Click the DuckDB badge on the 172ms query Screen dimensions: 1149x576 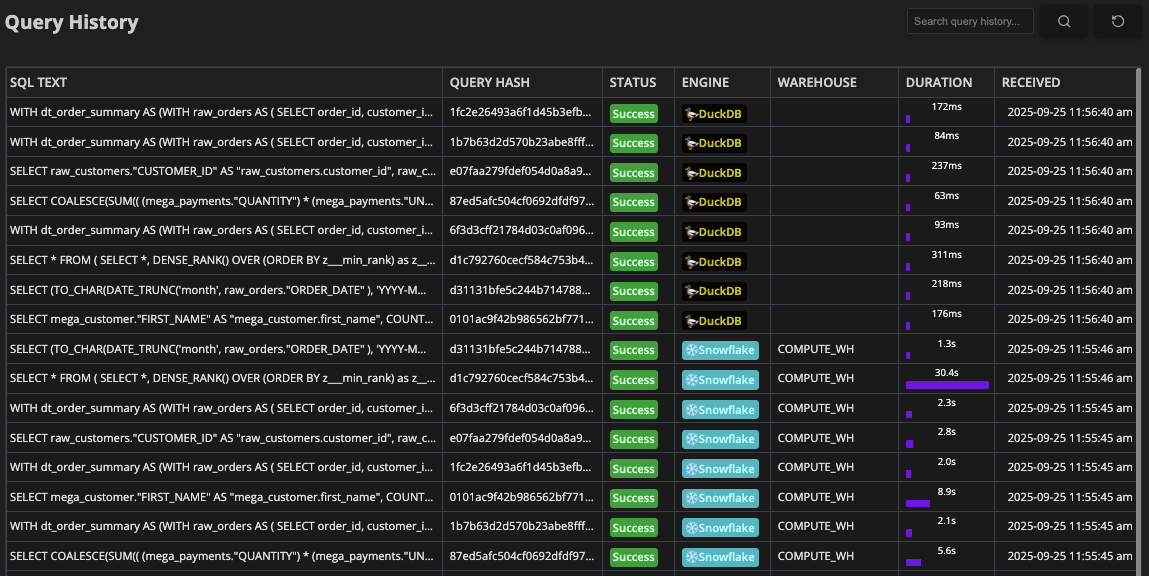coord(714,114)
